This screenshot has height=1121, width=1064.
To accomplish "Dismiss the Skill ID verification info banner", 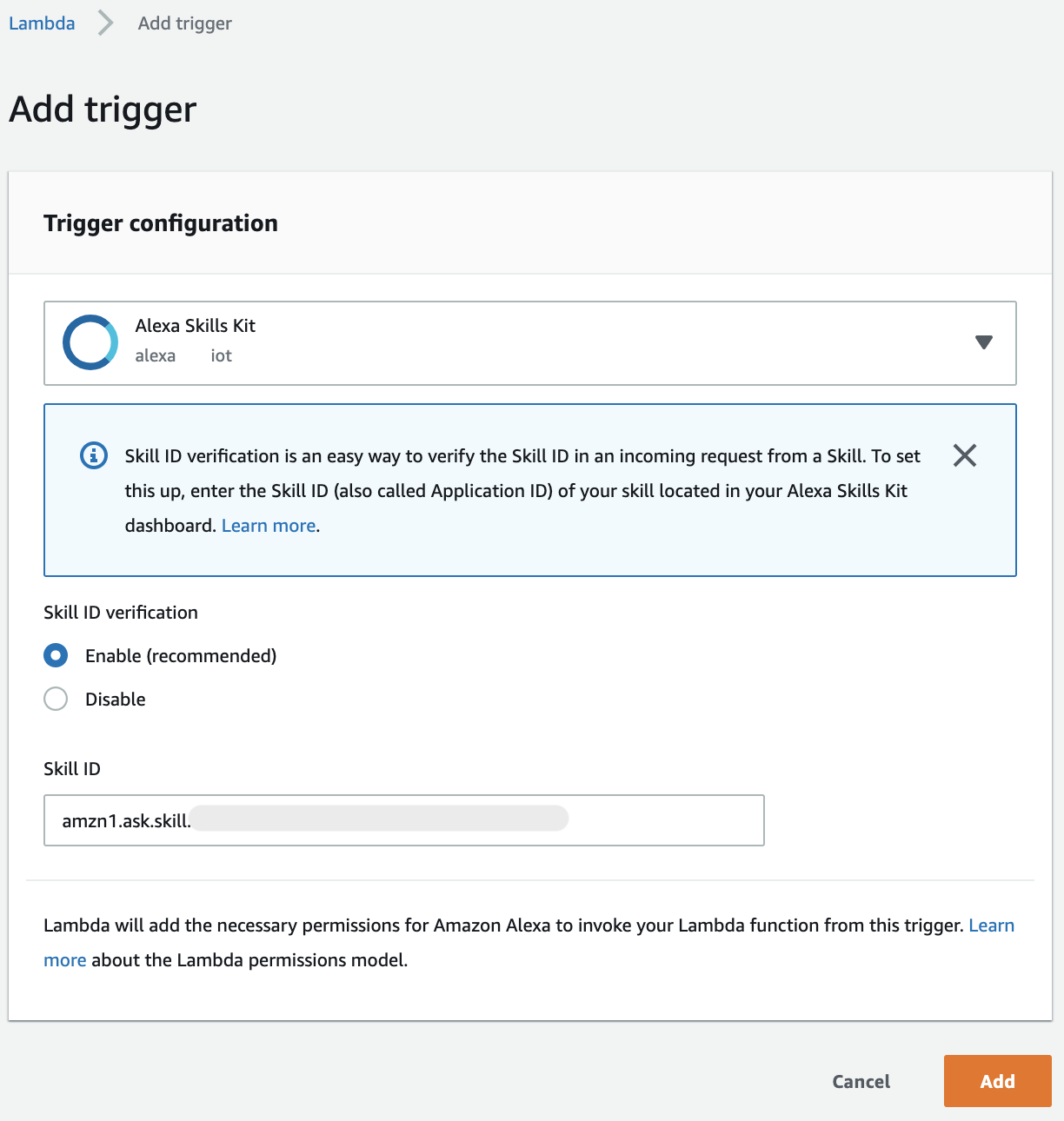I will pos(965,455).
